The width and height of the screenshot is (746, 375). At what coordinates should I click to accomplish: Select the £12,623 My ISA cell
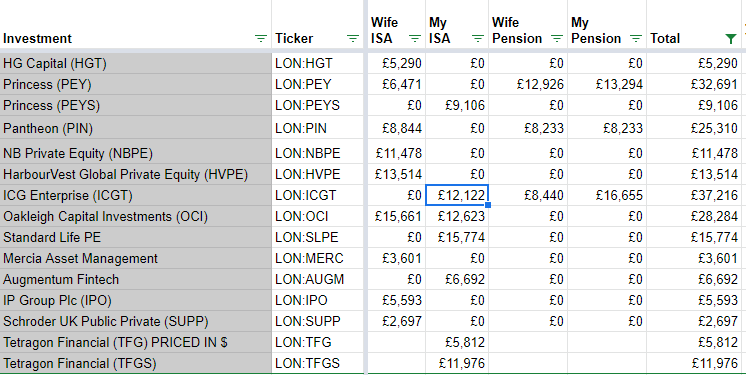click(457, 216)
